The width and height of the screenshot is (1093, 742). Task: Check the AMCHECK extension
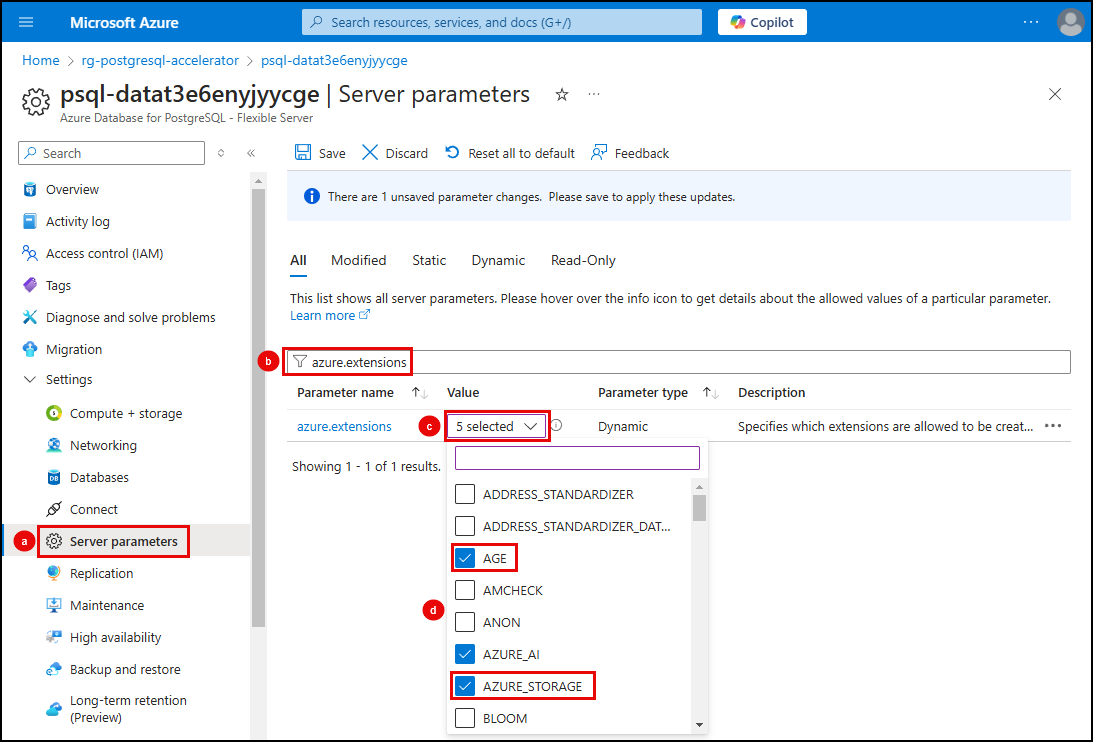465,590
